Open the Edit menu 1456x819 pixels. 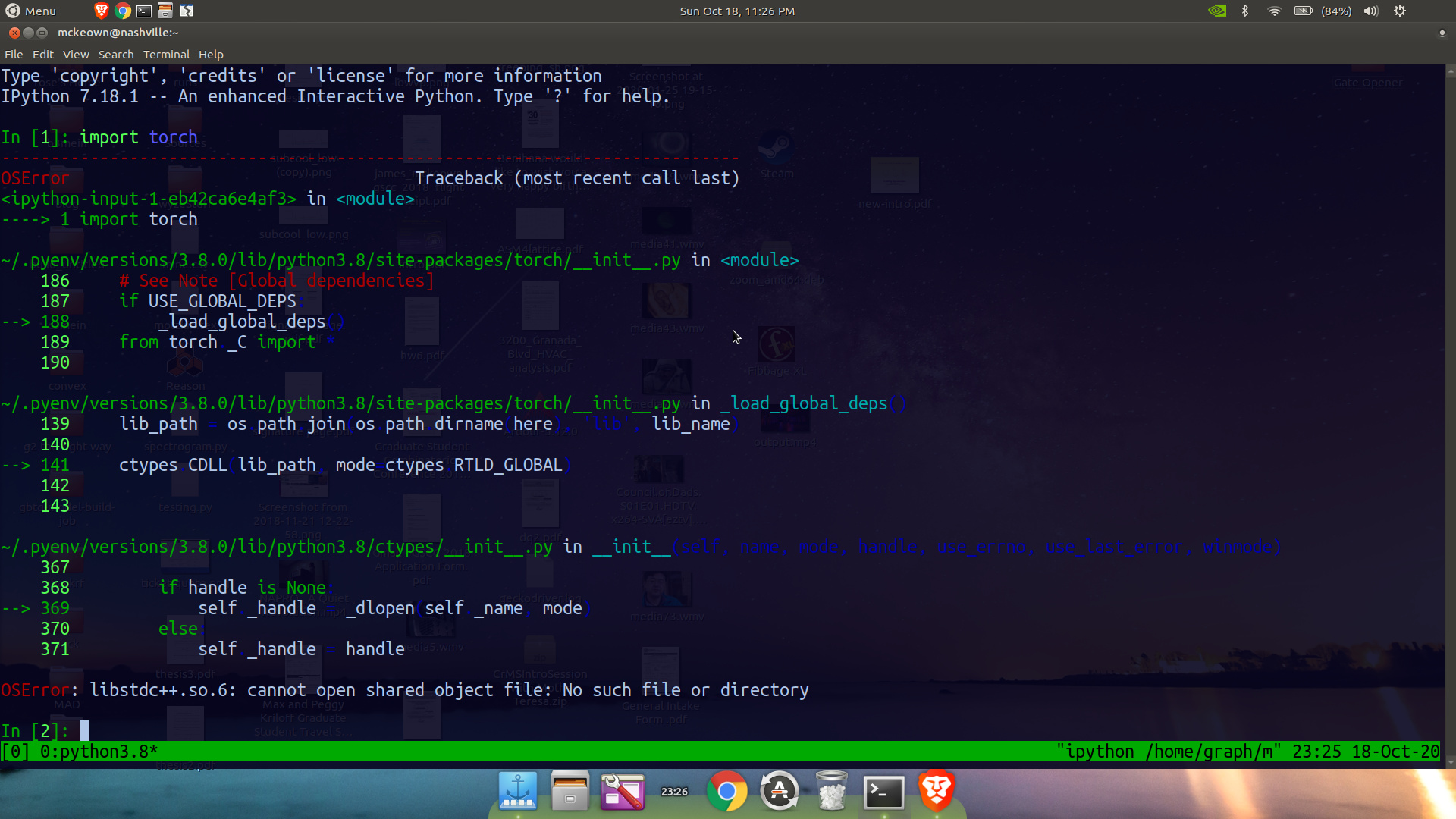click(42, 55)
